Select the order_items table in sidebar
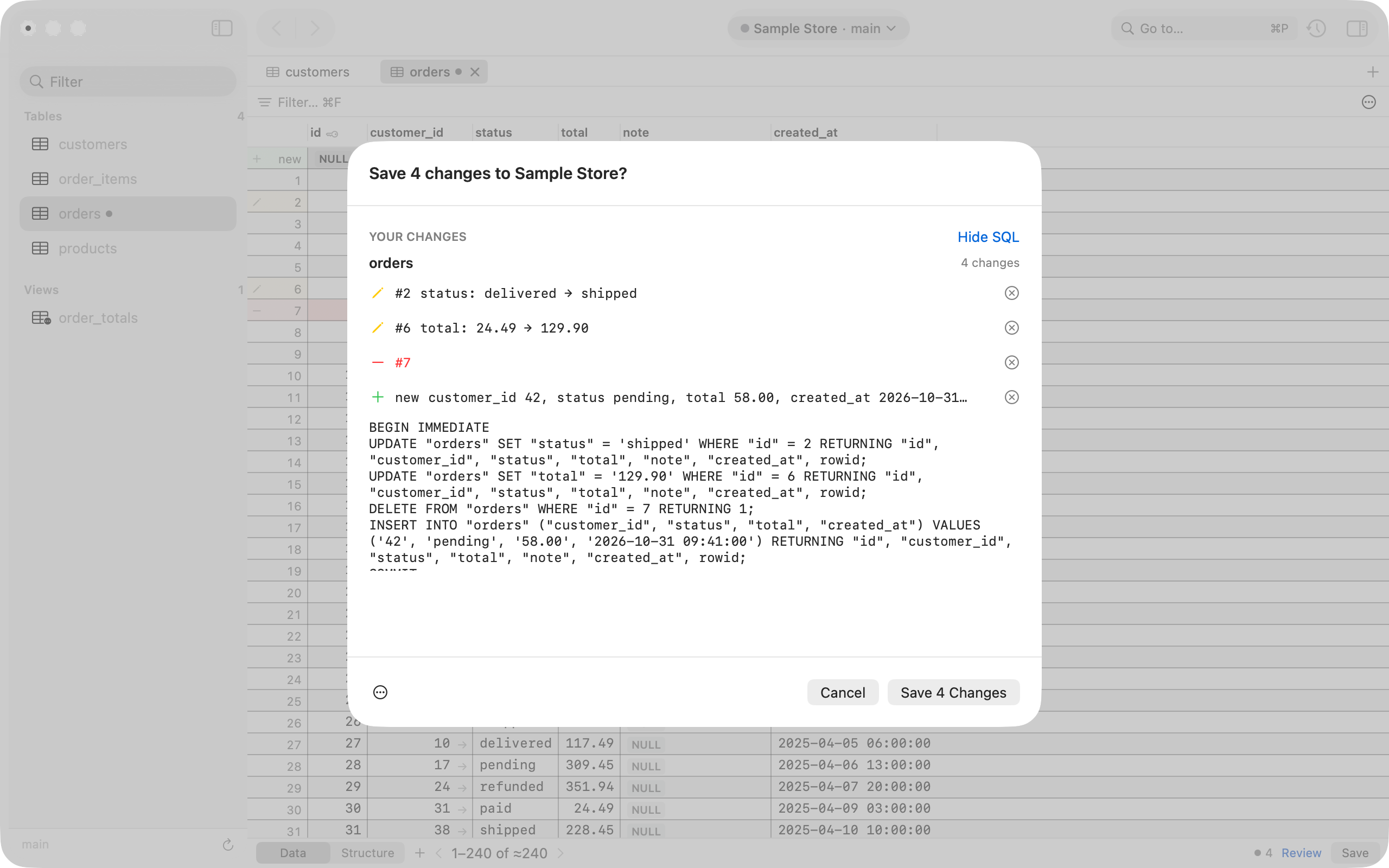This screenshot has width=1389, height=868. tap(128, 179)
